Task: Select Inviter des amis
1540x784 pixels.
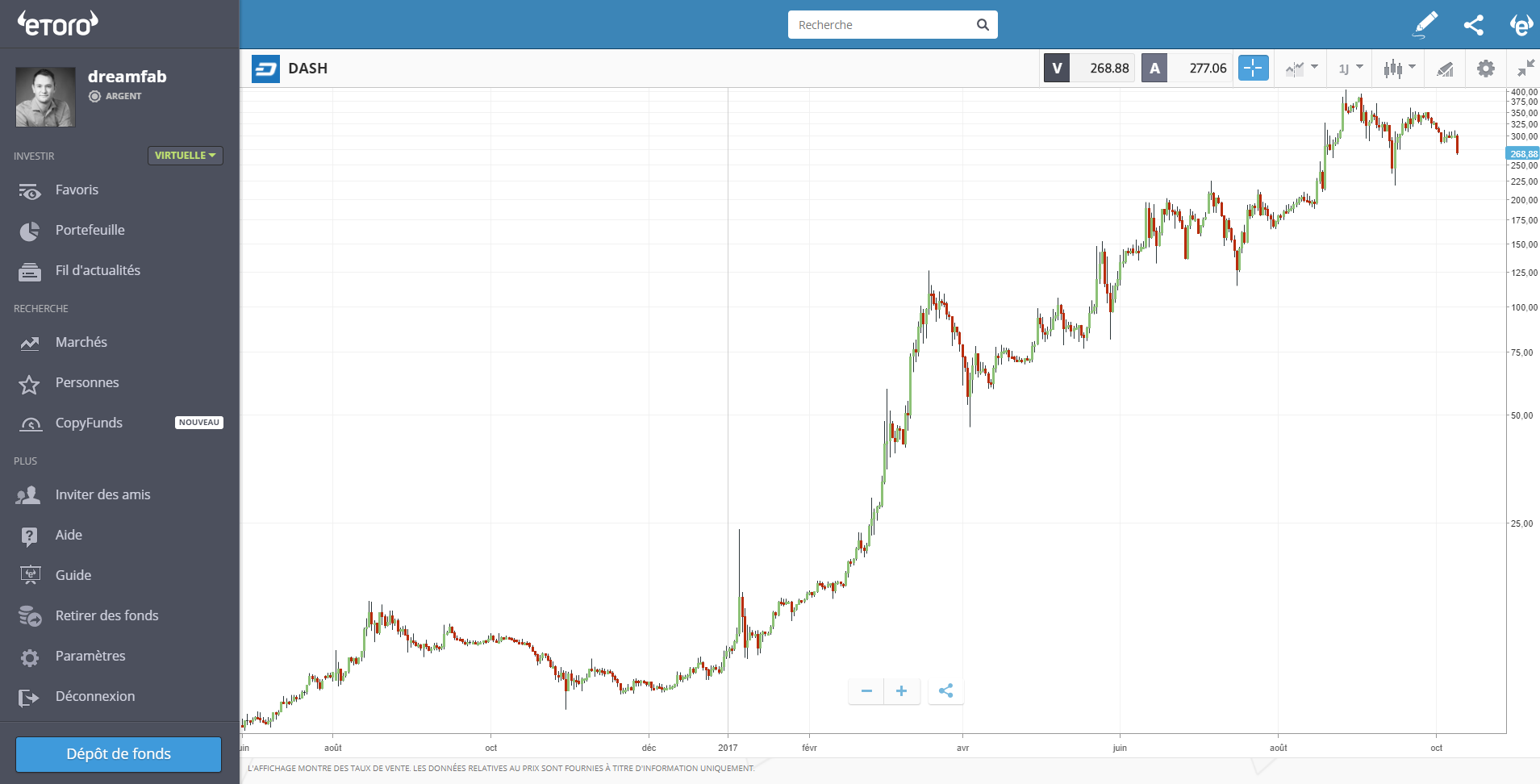Action: (x=103, y=494)
